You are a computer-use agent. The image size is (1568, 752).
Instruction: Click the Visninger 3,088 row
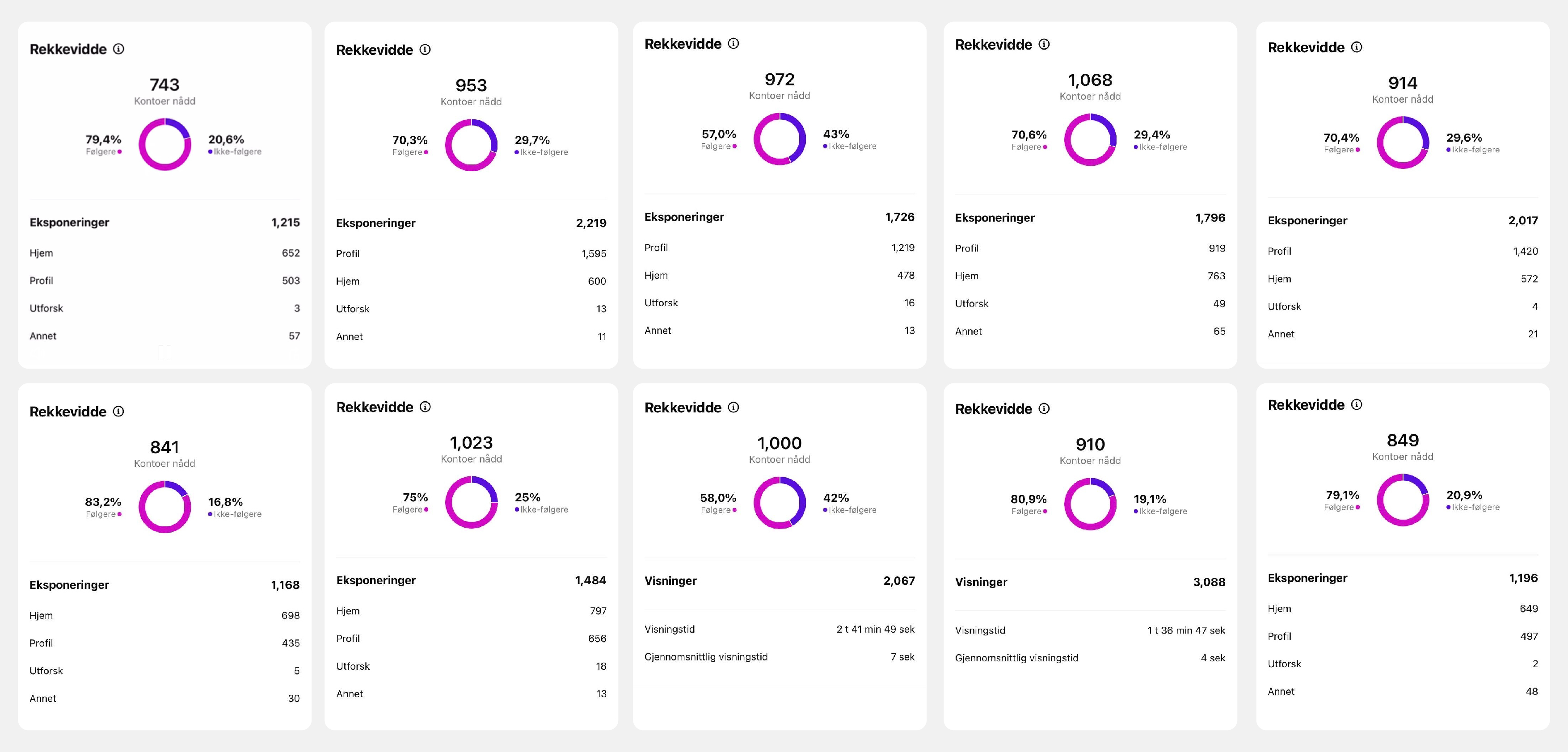click(x=1090, y=582)
